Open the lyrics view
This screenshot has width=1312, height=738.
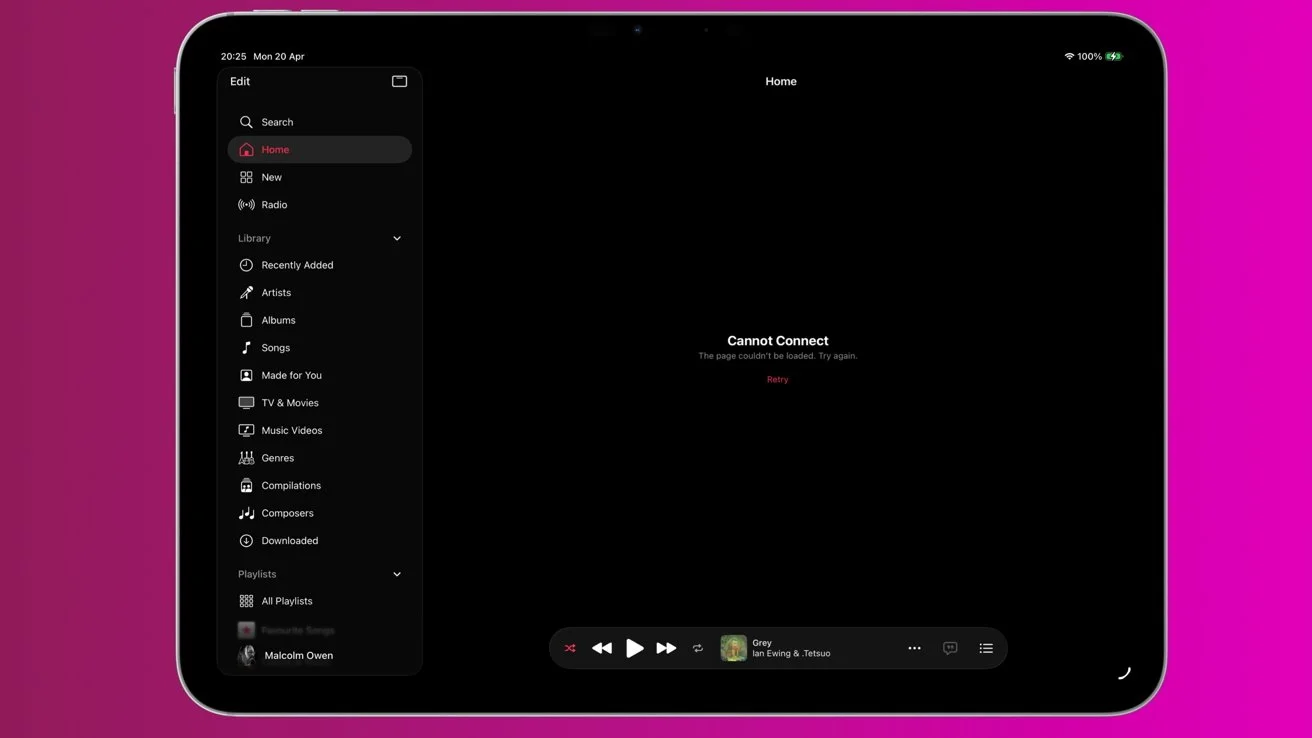[949, 648]
